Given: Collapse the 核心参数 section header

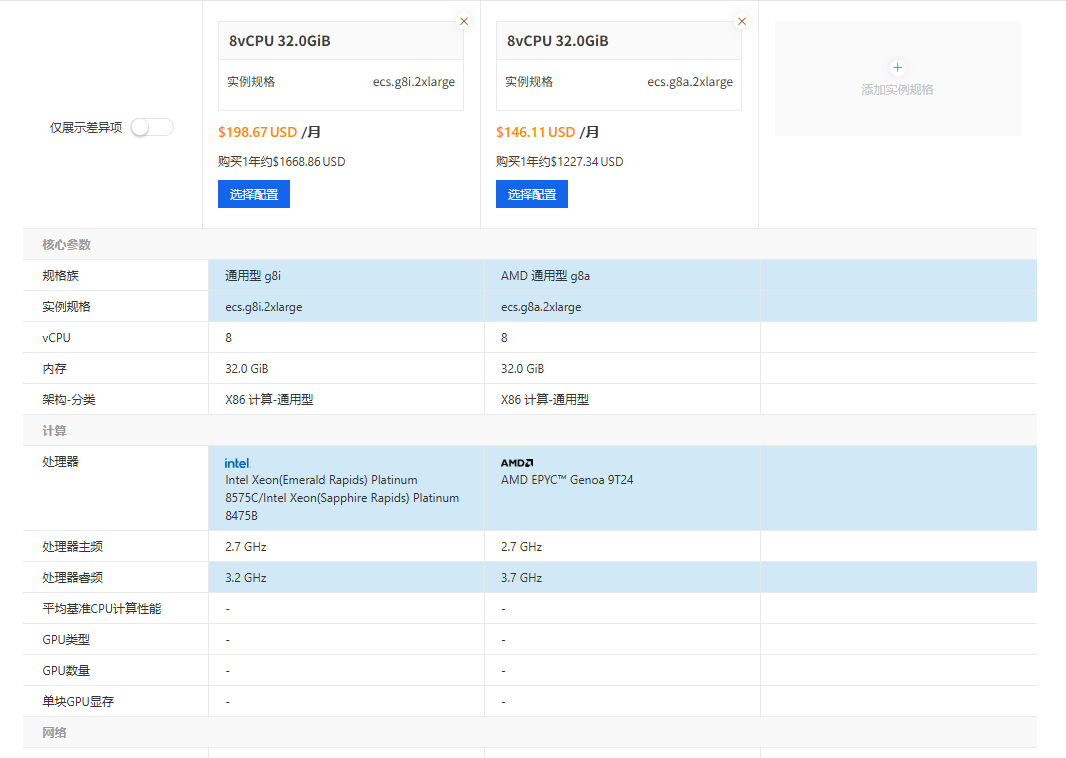Looking at the screenshot, I should click(67, 245).
